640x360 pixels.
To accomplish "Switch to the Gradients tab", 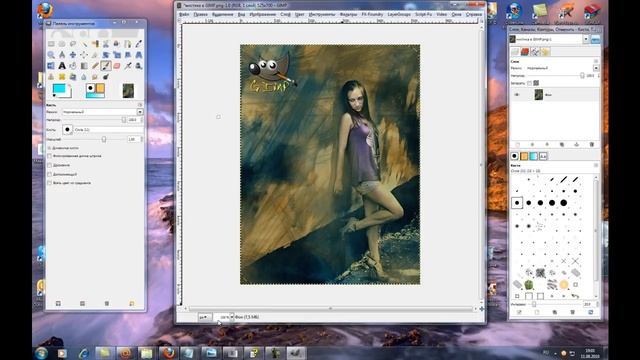I will click(533, 156).
